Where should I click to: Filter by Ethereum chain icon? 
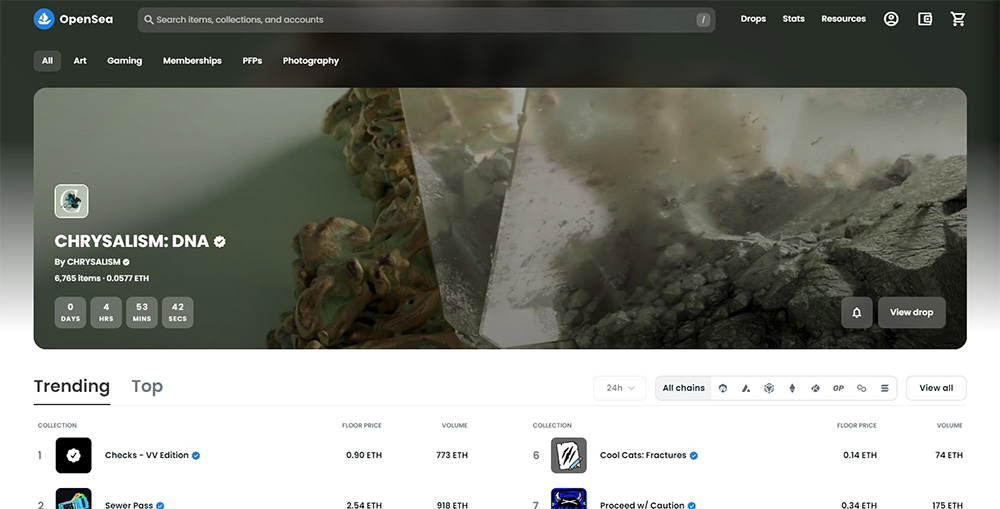tap(793, 388)
